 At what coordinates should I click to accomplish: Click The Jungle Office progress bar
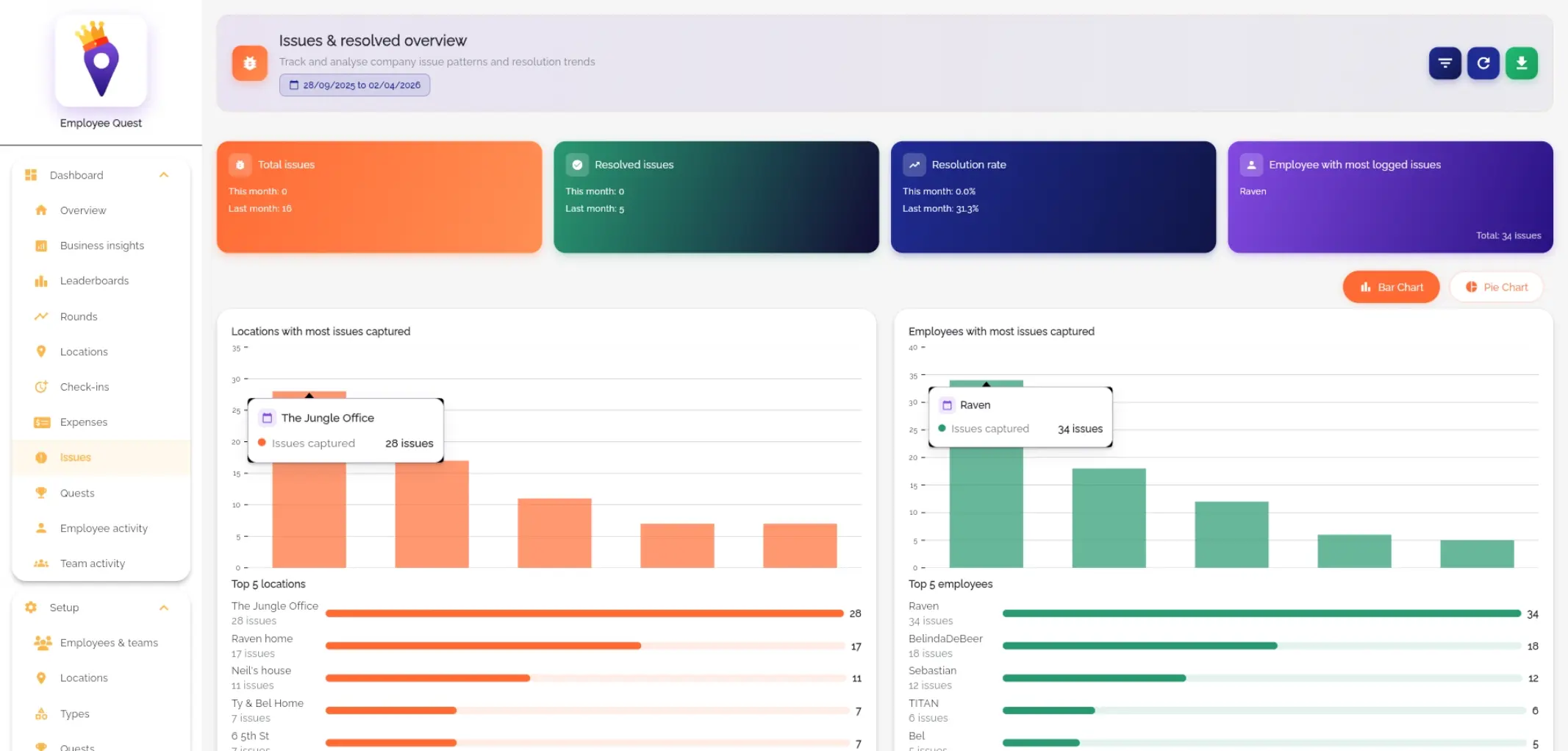[584, 613]
